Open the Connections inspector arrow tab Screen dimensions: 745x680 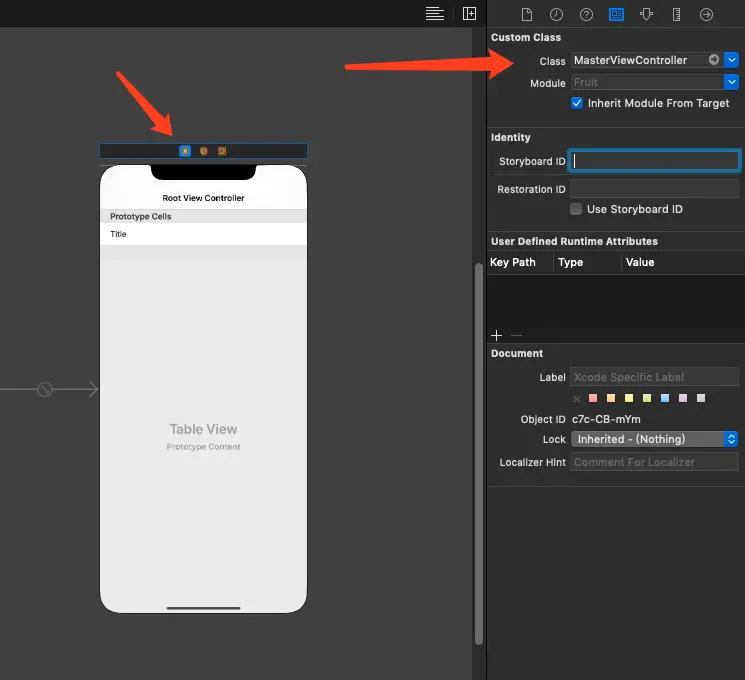707,14
